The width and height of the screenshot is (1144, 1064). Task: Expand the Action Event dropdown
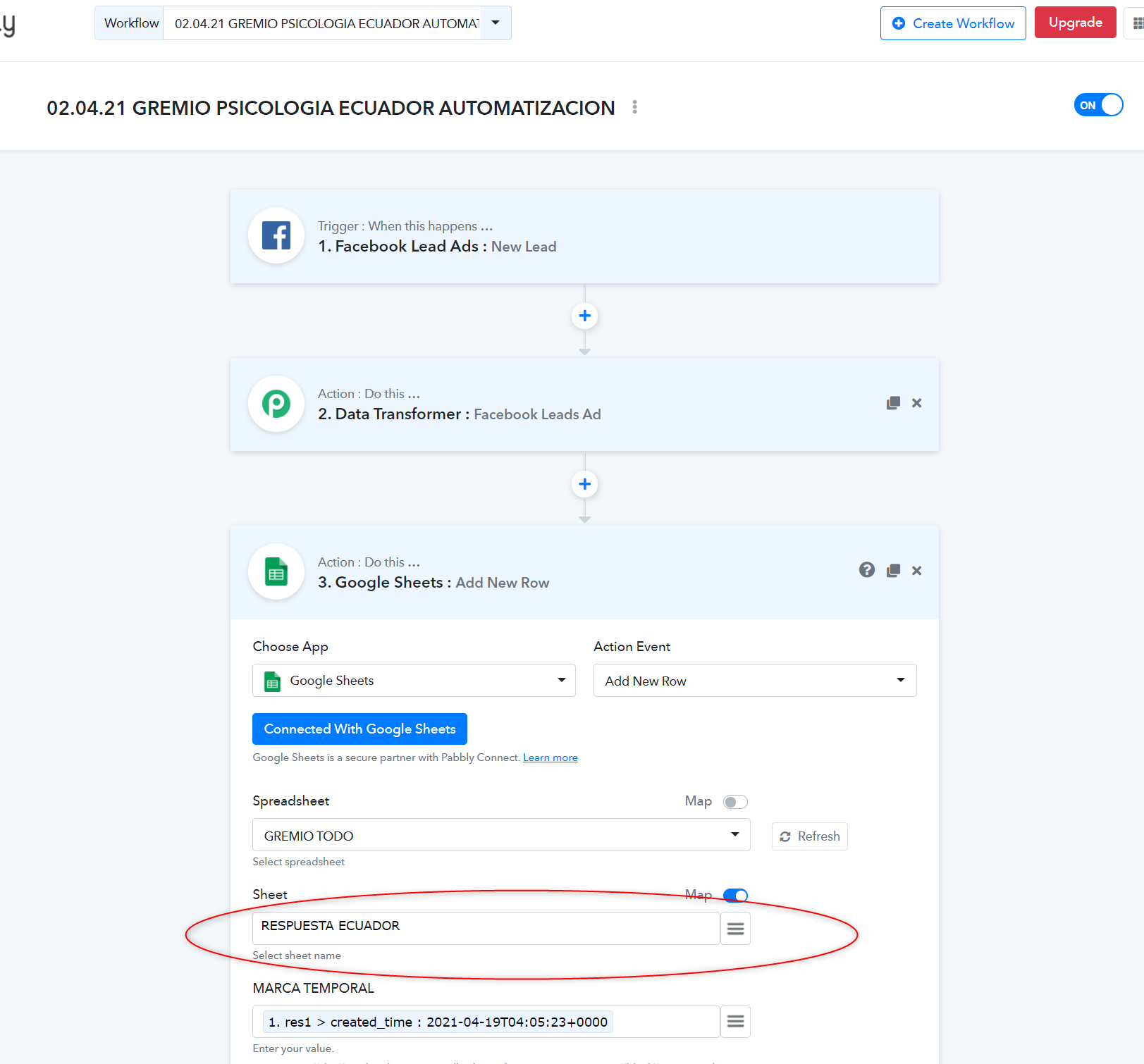click(x=755, y=681)
